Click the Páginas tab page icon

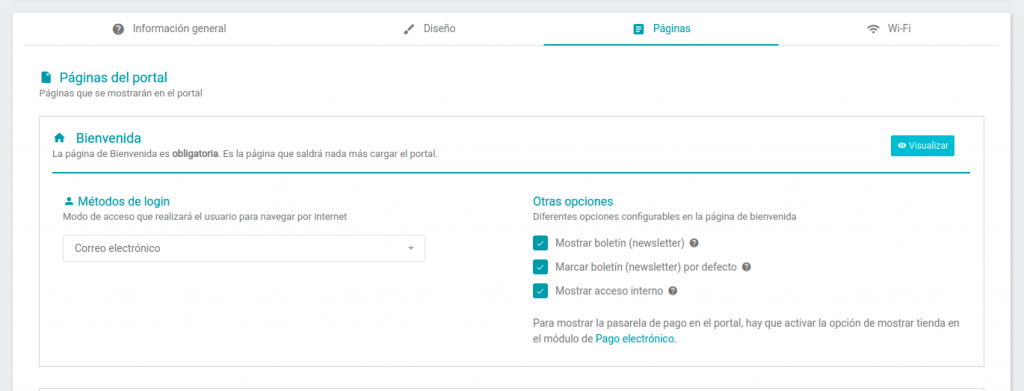point(639,29)
